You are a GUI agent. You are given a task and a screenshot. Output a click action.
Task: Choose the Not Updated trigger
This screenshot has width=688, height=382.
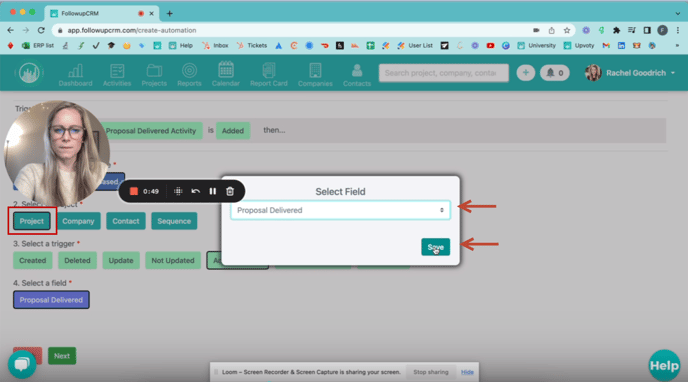click(173, 261)
